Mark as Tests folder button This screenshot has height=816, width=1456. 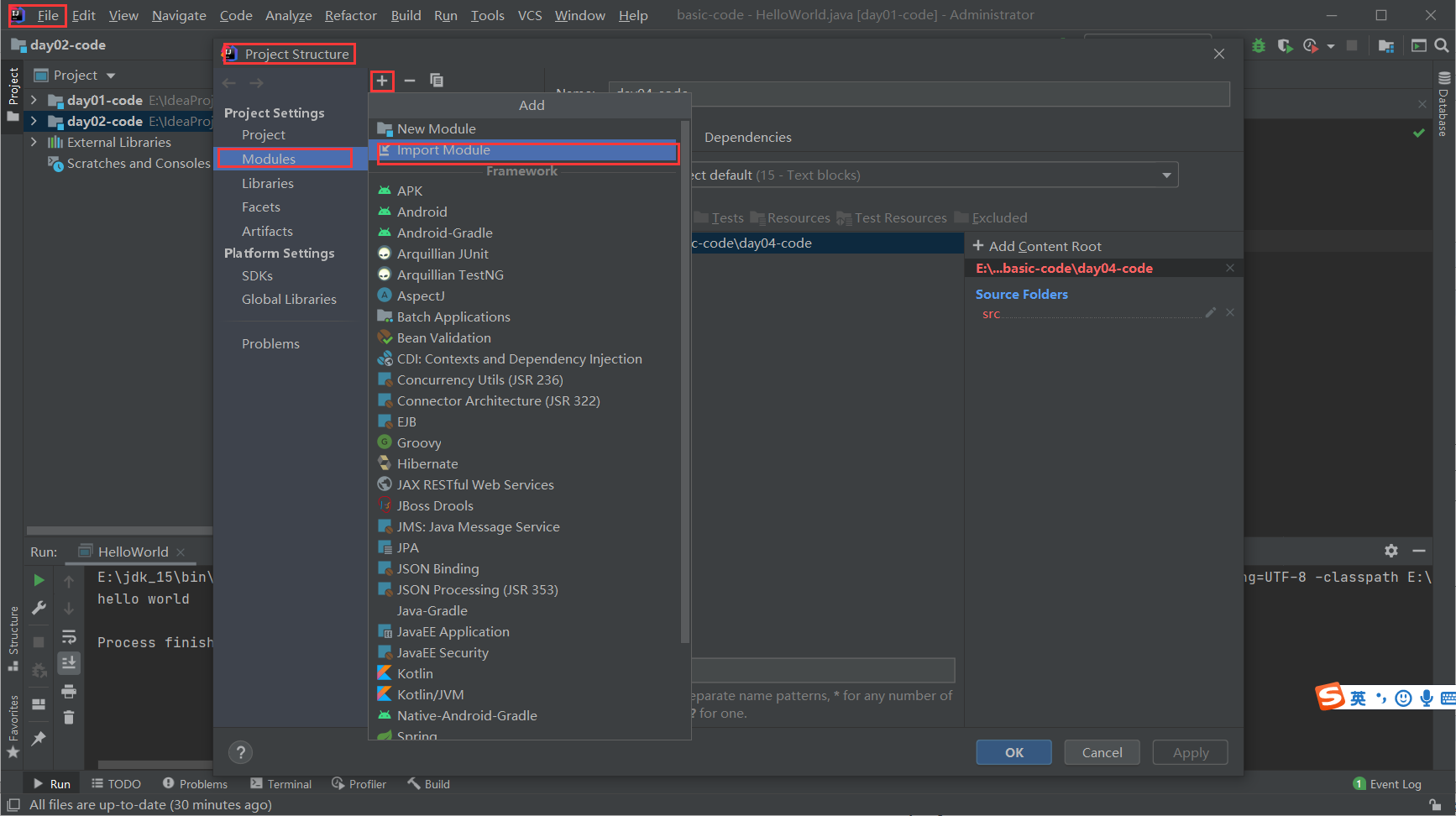[x=720, y=217]
